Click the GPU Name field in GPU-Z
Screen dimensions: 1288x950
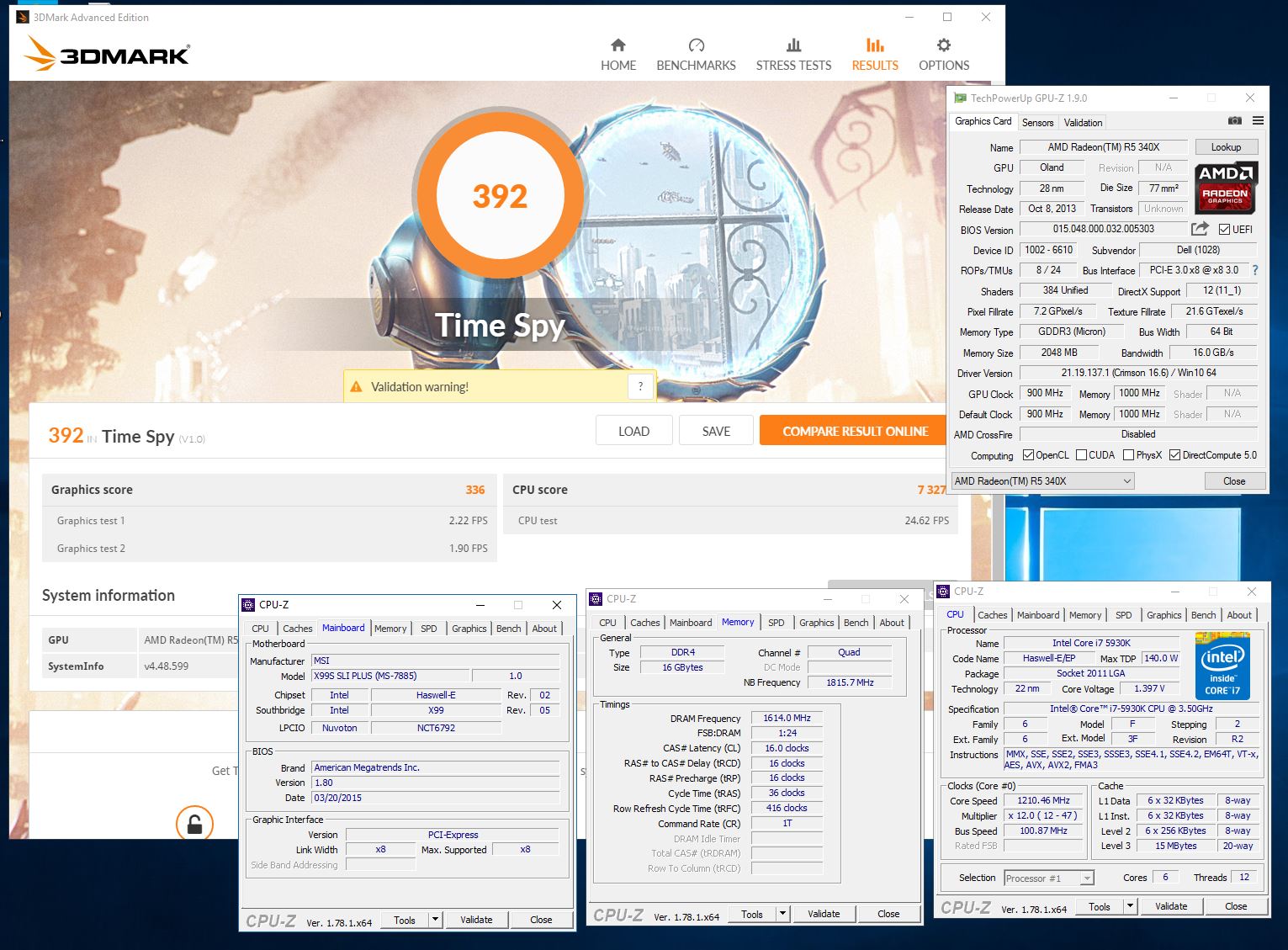click(1104, 147)
